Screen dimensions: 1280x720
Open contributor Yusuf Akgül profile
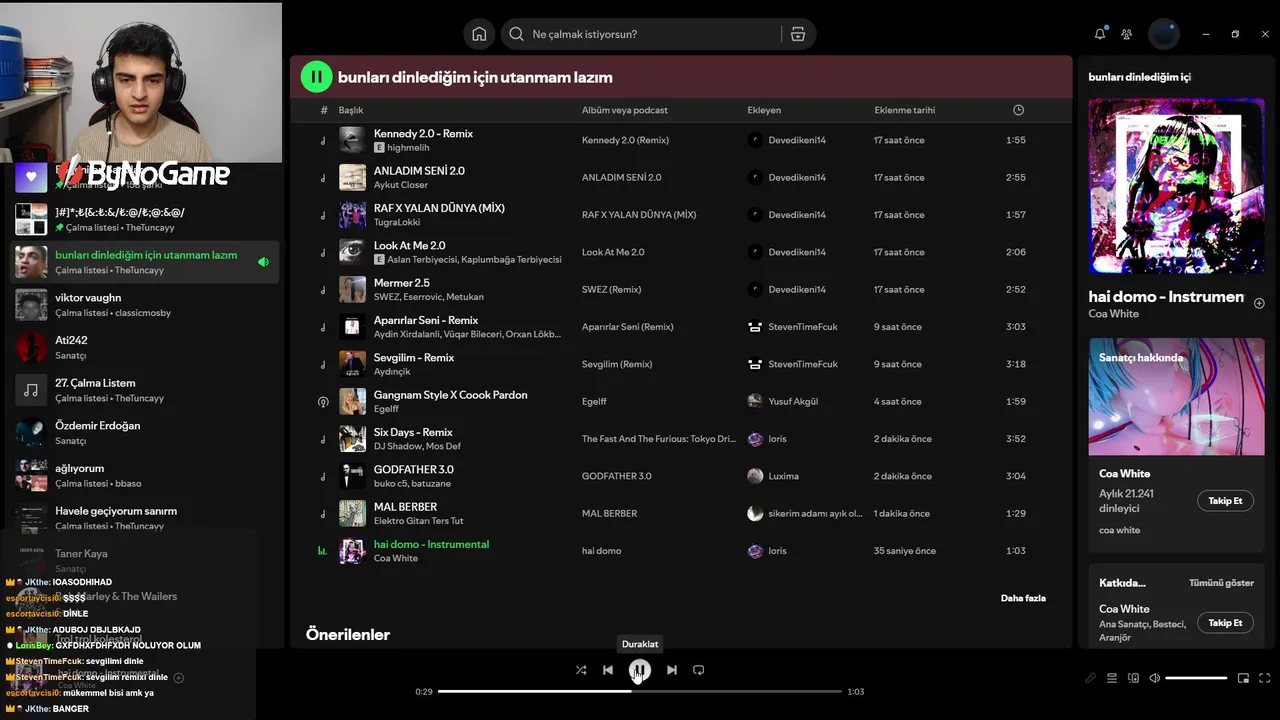(793, 401)
